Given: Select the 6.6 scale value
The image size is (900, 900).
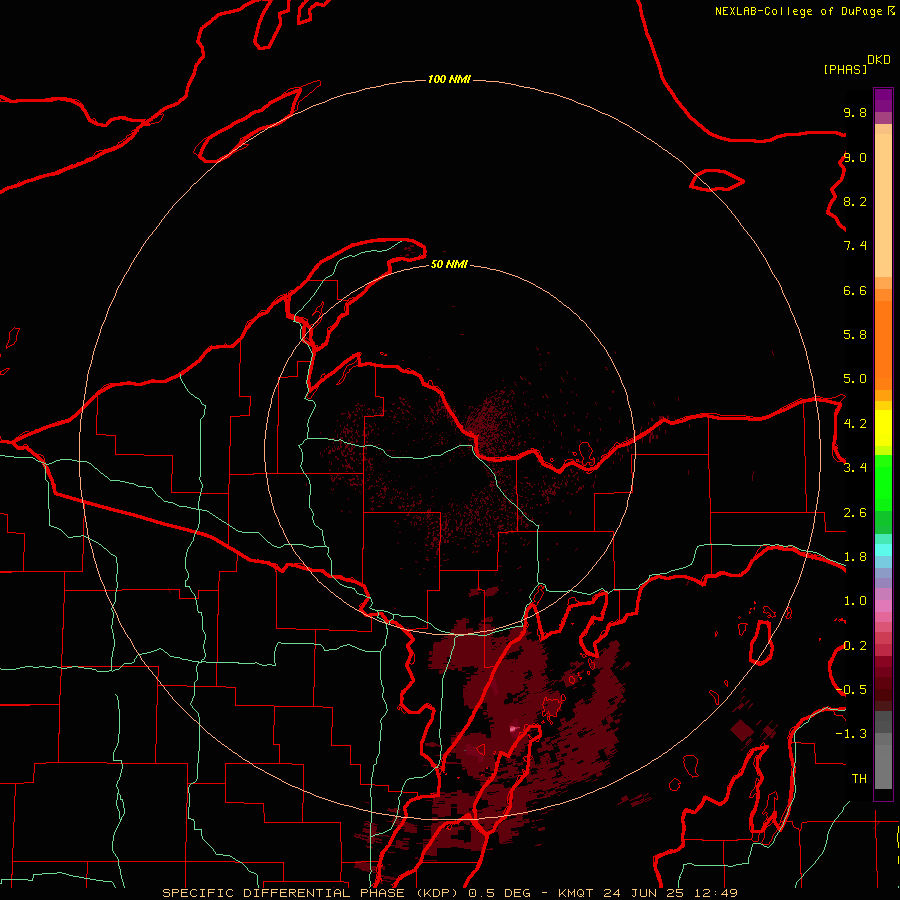Looking at the screenshot, I should pyautogui.click(x=855, y=290).
